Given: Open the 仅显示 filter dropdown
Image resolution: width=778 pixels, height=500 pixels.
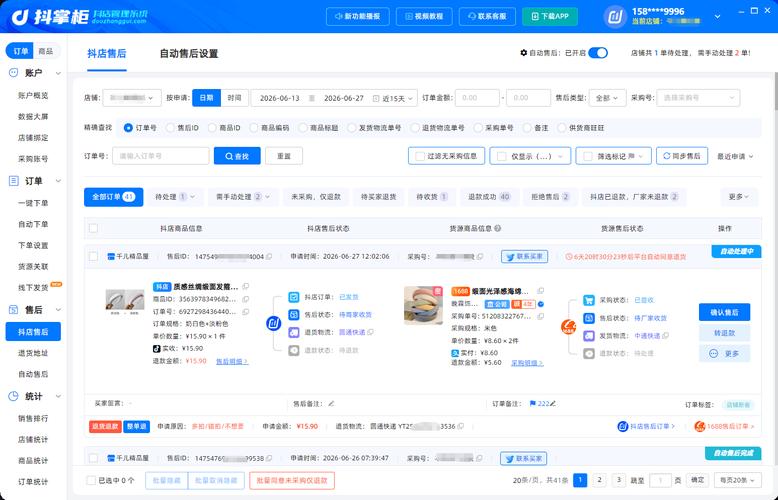Looking at the screenshot, I should [x=530, y=156].
